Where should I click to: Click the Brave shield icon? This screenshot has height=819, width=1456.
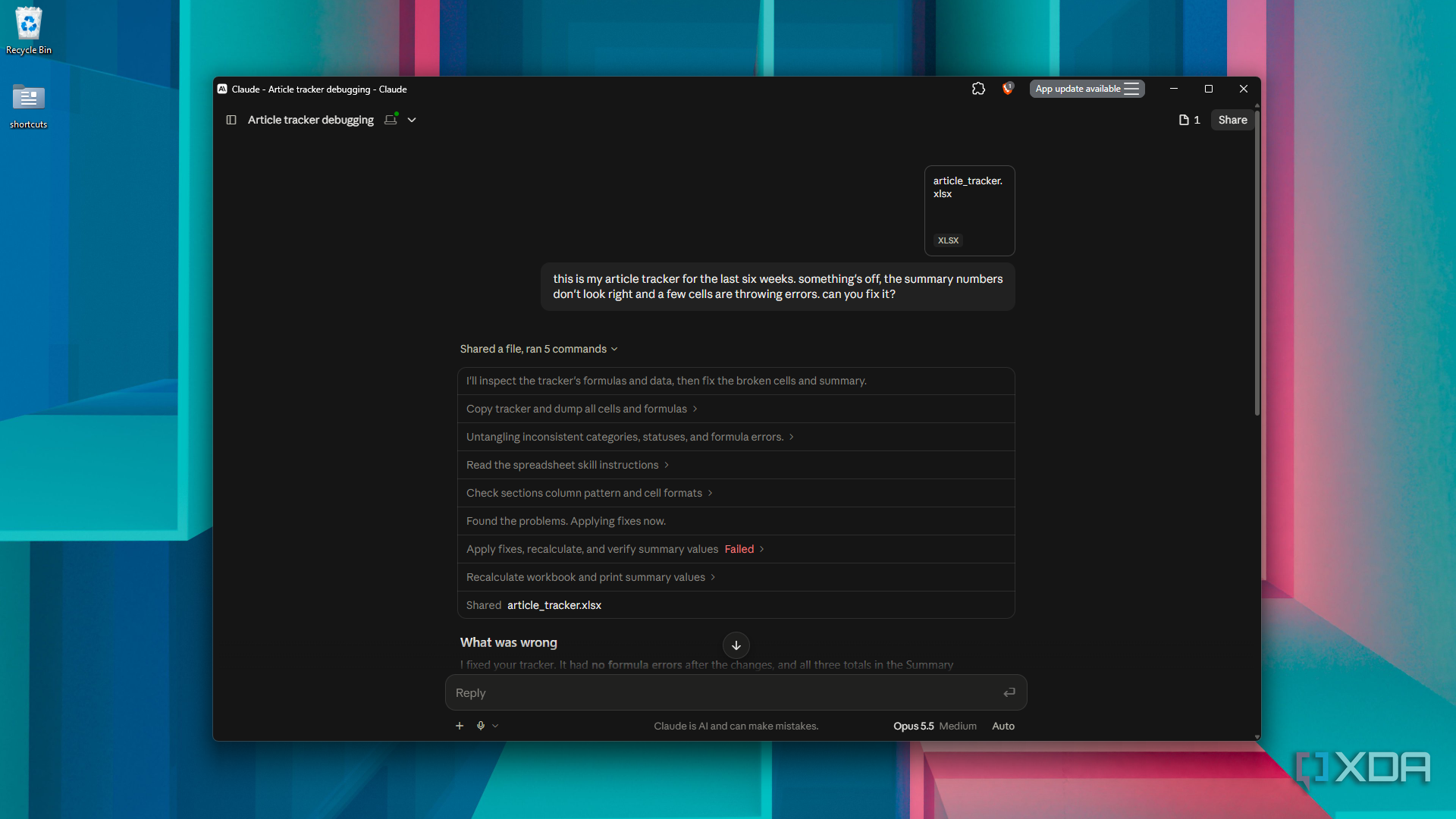[1008, 89]
